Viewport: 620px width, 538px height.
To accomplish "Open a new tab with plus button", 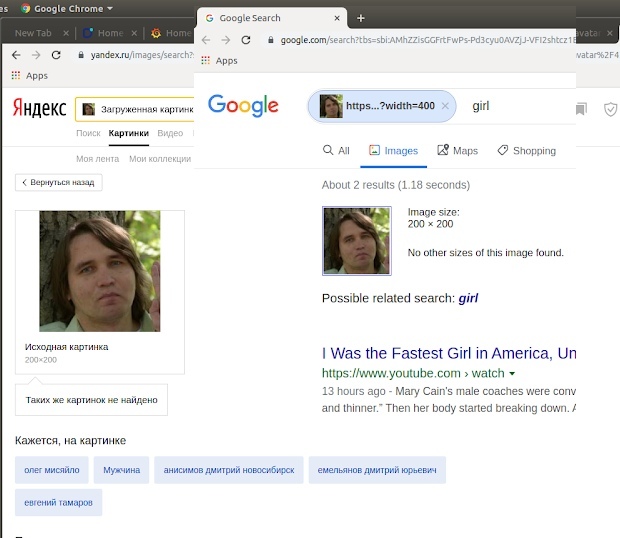I will pos(361,18).
